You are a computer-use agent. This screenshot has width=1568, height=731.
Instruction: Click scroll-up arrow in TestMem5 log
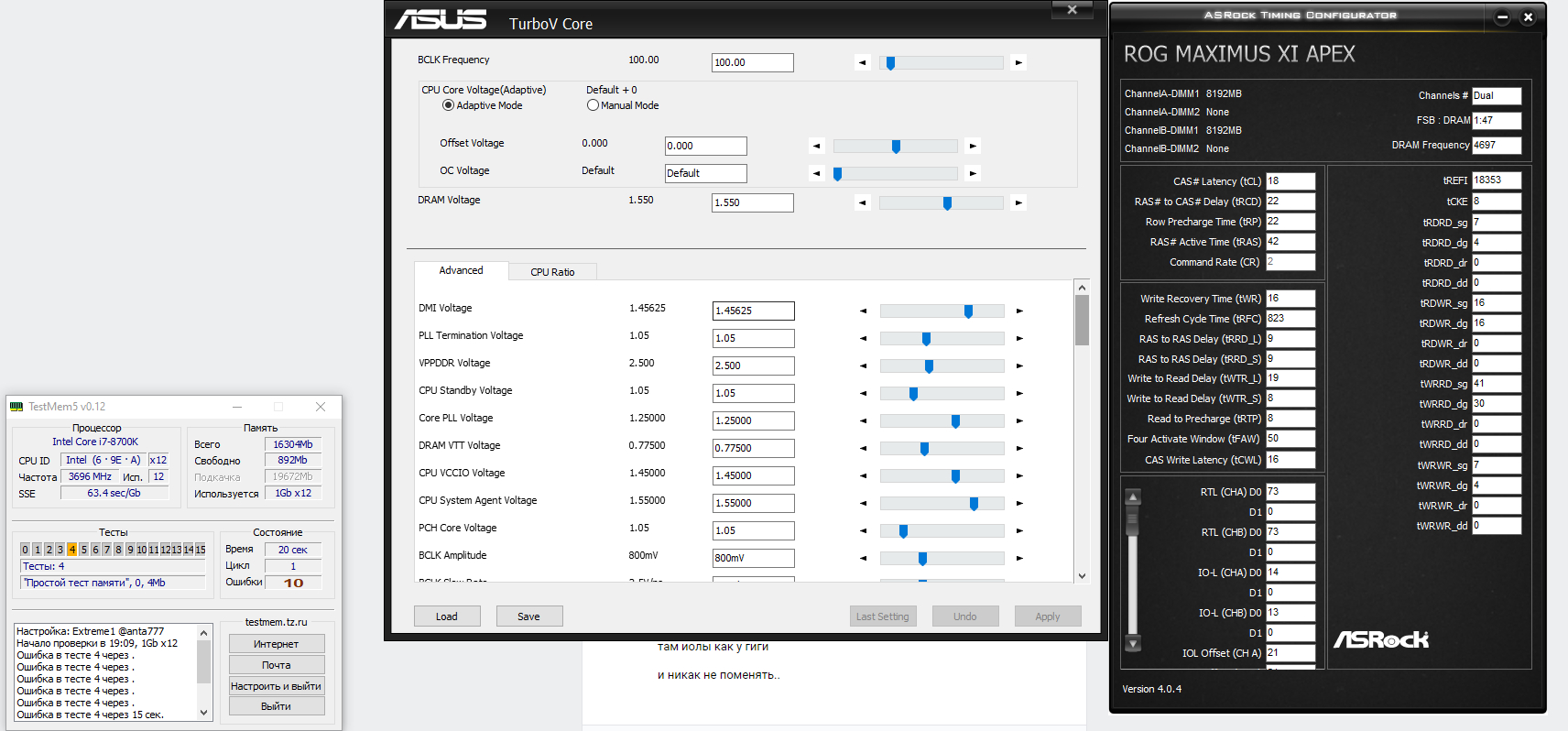(204, 633)
